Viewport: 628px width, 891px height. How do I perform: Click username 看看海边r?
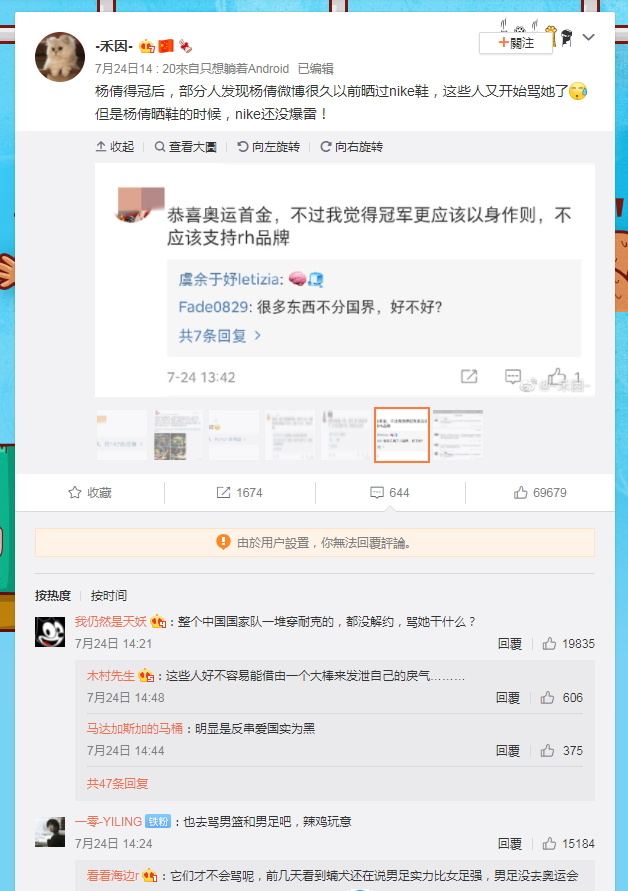tap(113, 876)
